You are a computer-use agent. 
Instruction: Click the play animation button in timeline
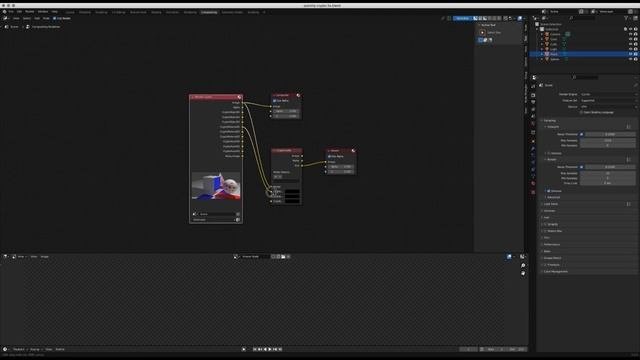[x=270, y=349]
